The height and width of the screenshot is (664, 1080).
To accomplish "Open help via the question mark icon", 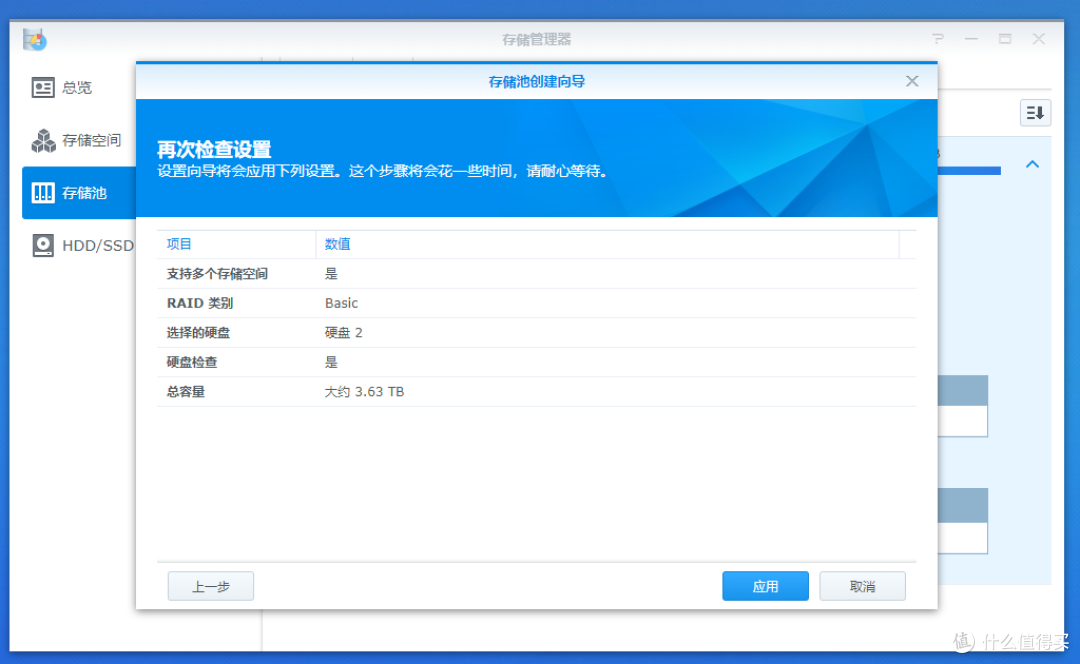I will click(x=937, y=40).
